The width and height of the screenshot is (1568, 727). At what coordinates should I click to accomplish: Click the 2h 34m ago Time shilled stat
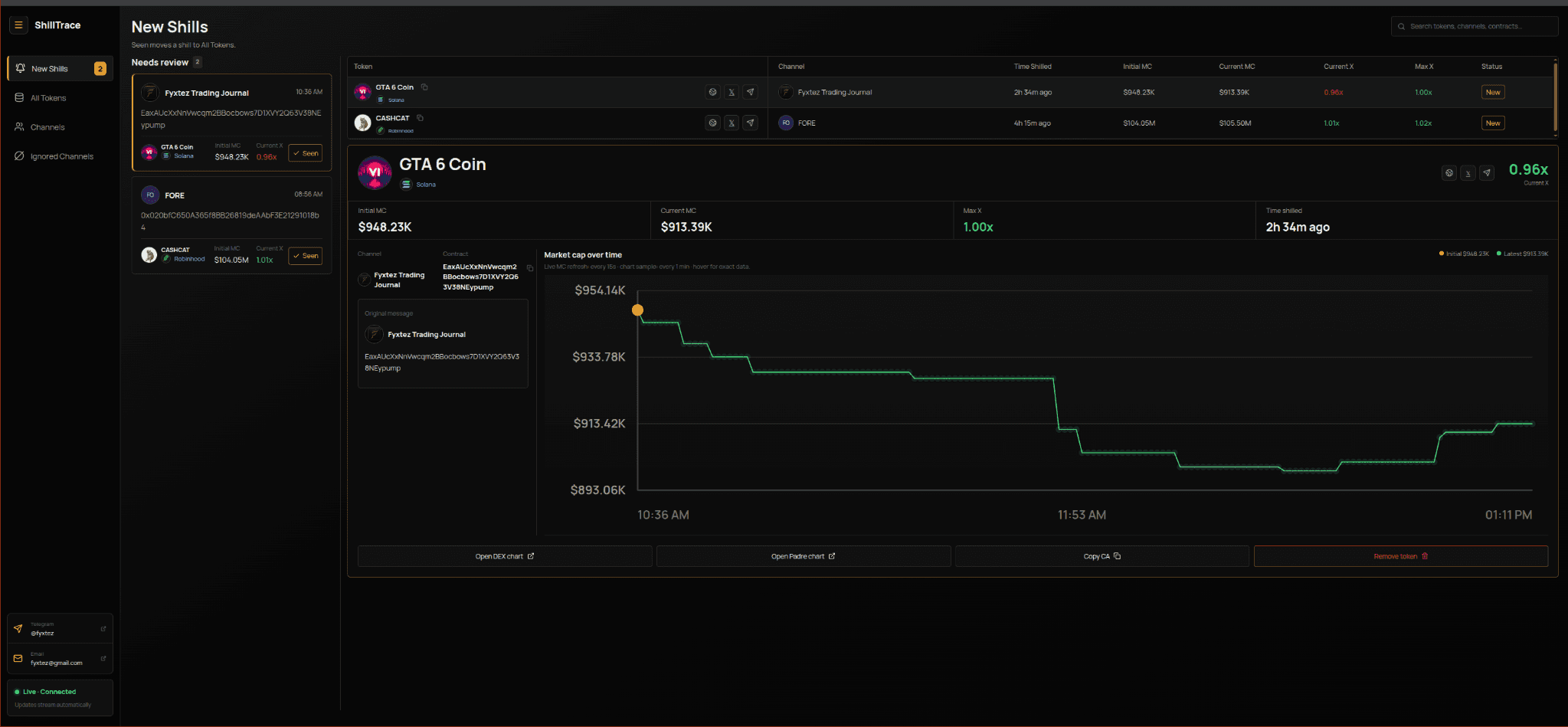(x=1298, y=227)
